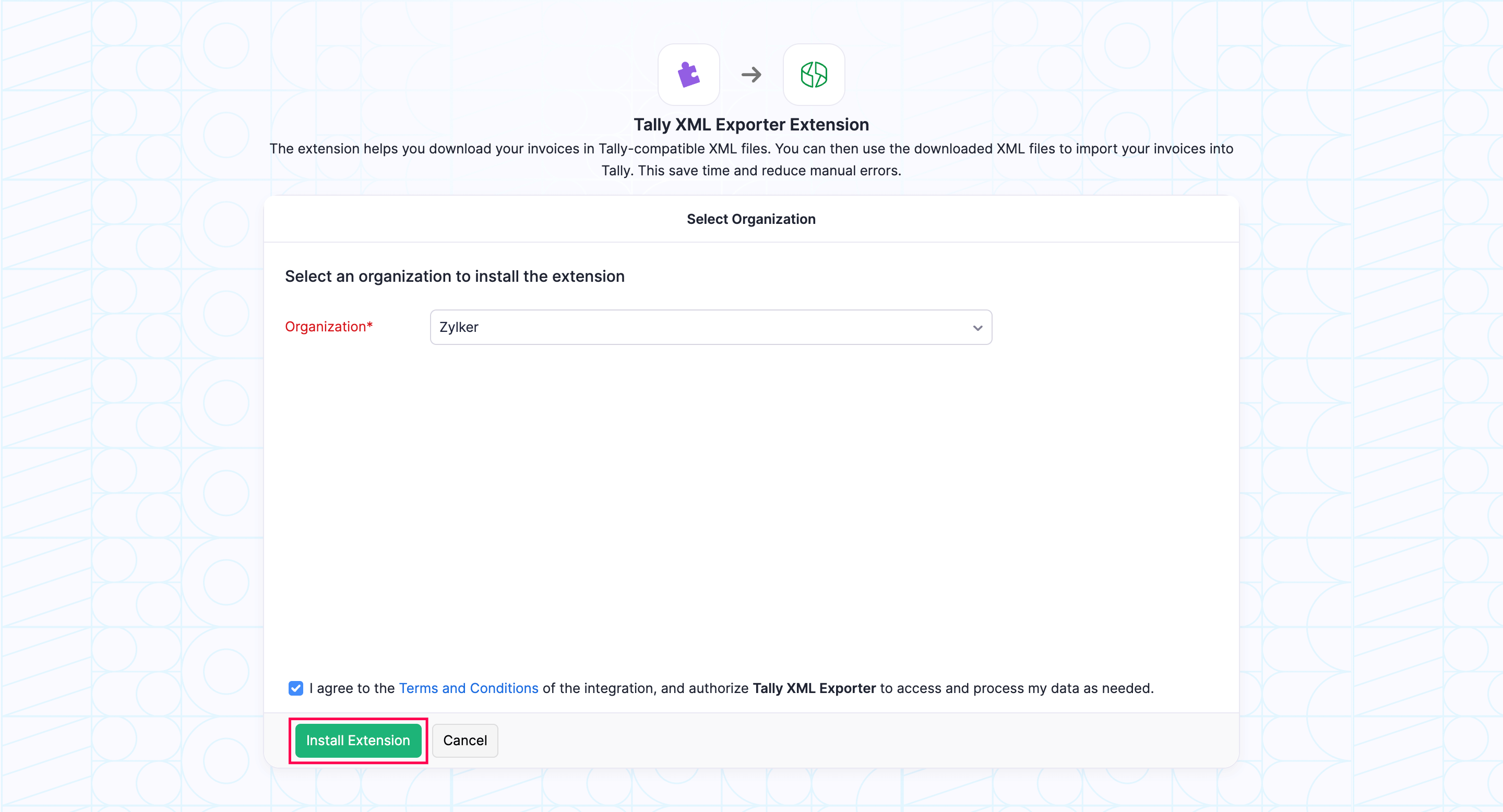Screen dimensions: 1503x812
Task: Click the Zylker text in the dropdown
Action: point(459,327)
